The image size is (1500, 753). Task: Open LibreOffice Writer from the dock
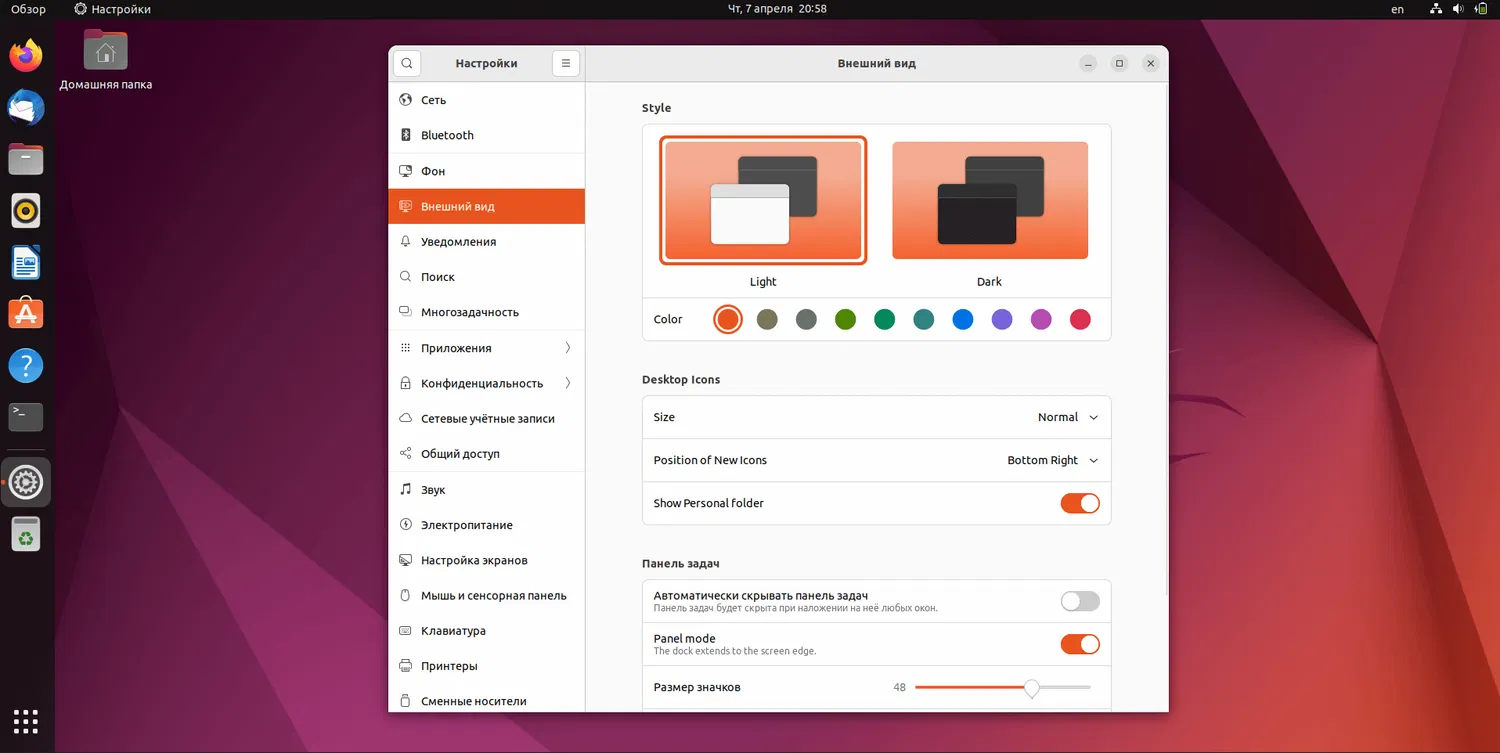tap(26, 263)
